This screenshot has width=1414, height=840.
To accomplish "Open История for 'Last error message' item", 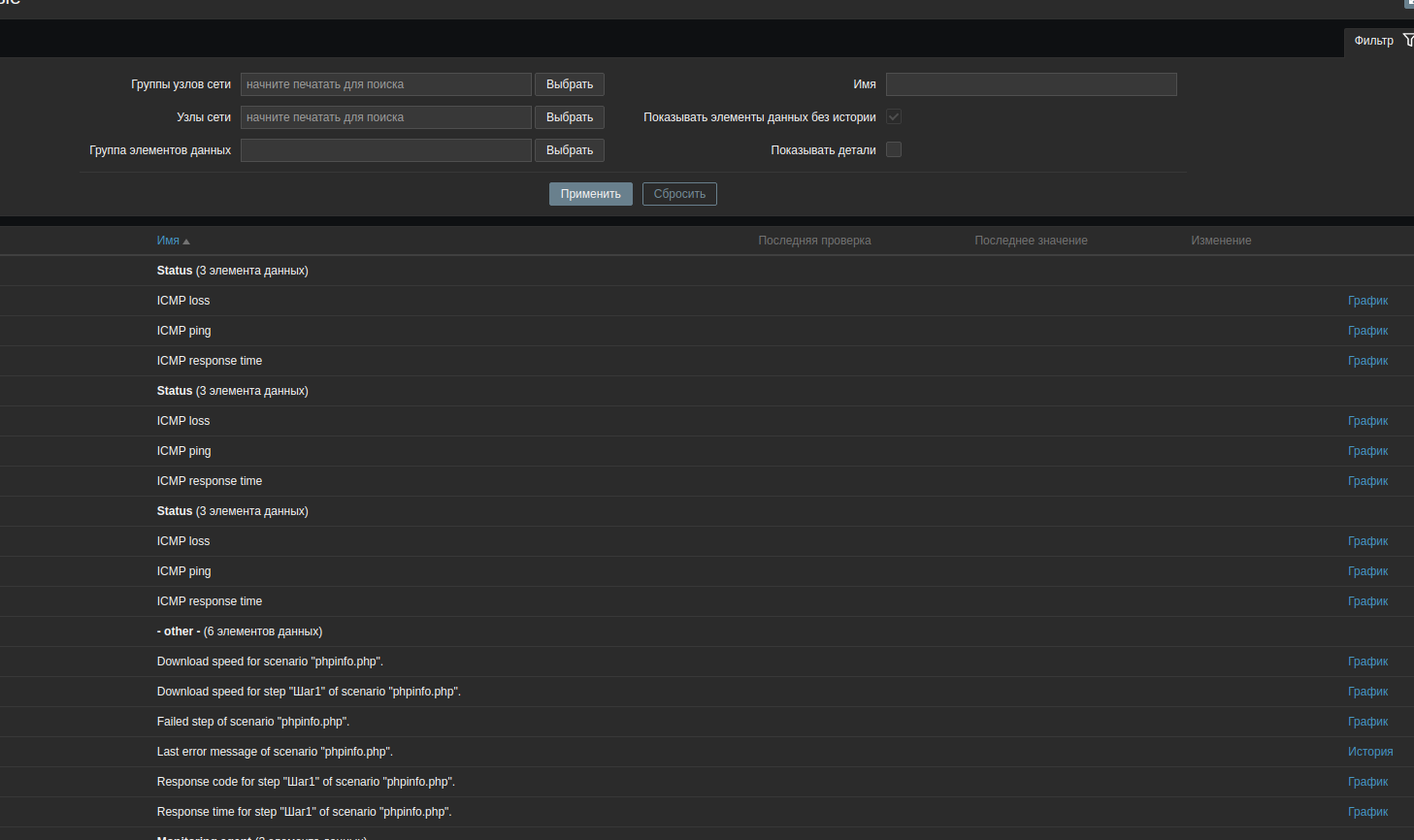I will [x=1369, y=752].
